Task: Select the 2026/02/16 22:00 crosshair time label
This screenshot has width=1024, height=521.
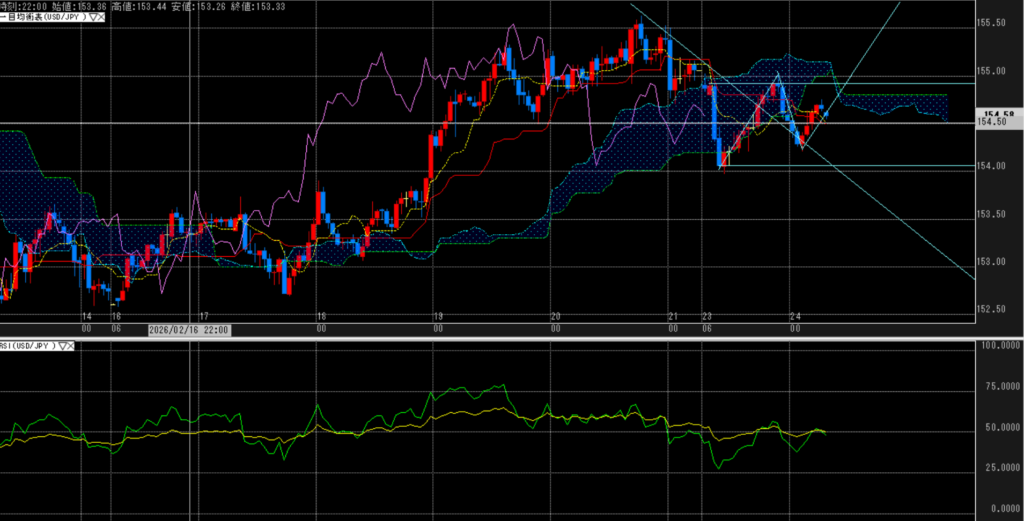Action: [190, 328]
